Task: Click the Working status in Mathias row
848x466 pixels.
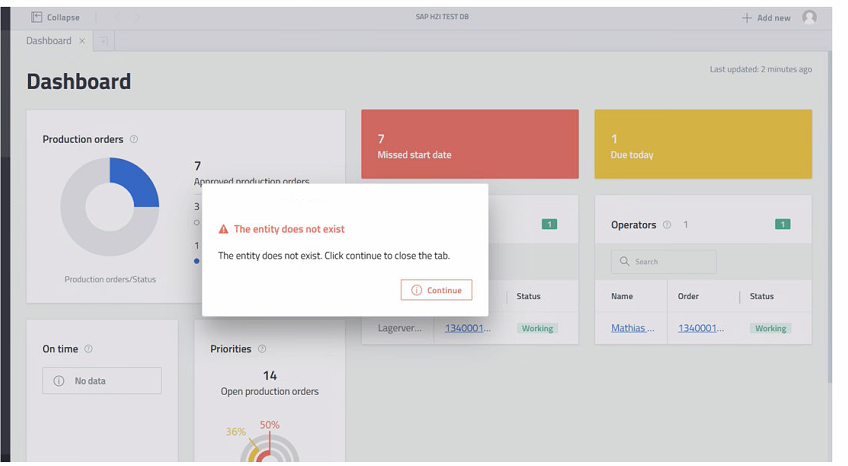Action: tap(770, 328)
